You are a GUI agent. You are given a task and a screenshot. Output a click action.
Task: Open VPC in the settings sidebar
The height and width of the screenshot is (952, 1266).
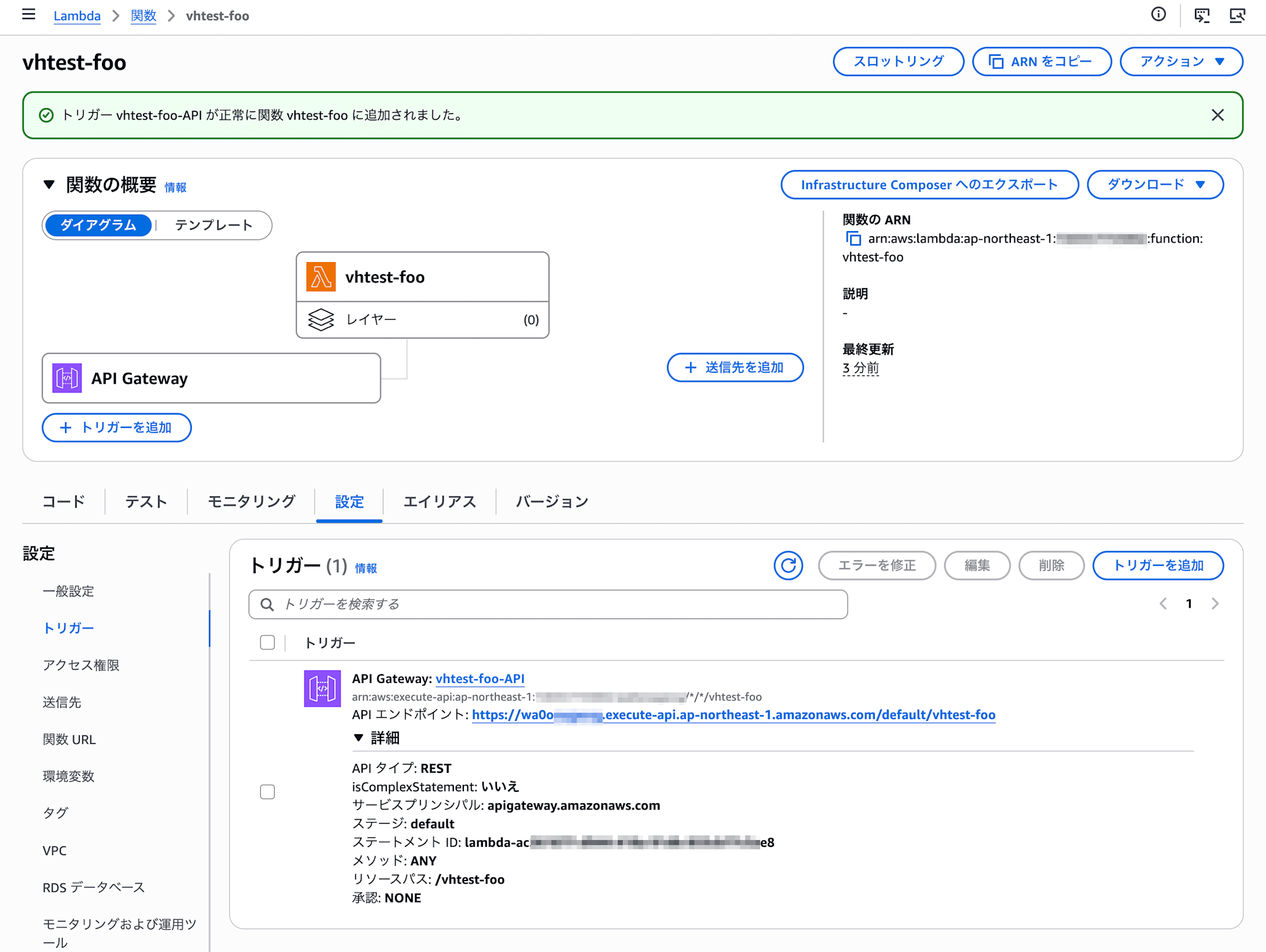(x=54, y=851)
